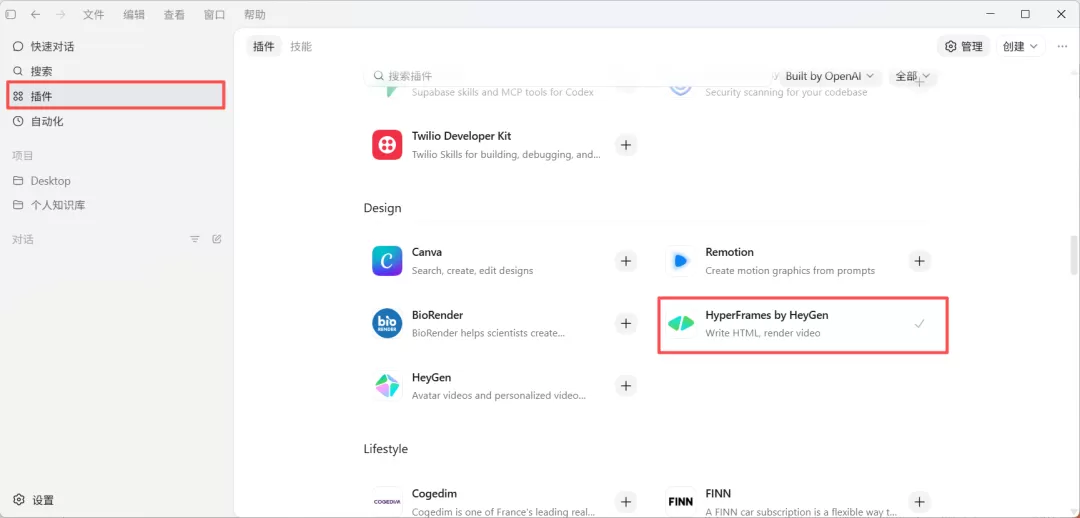Switch to the 技能 tab
This screenshot has height=518, width=1080.
coord(301,46)
